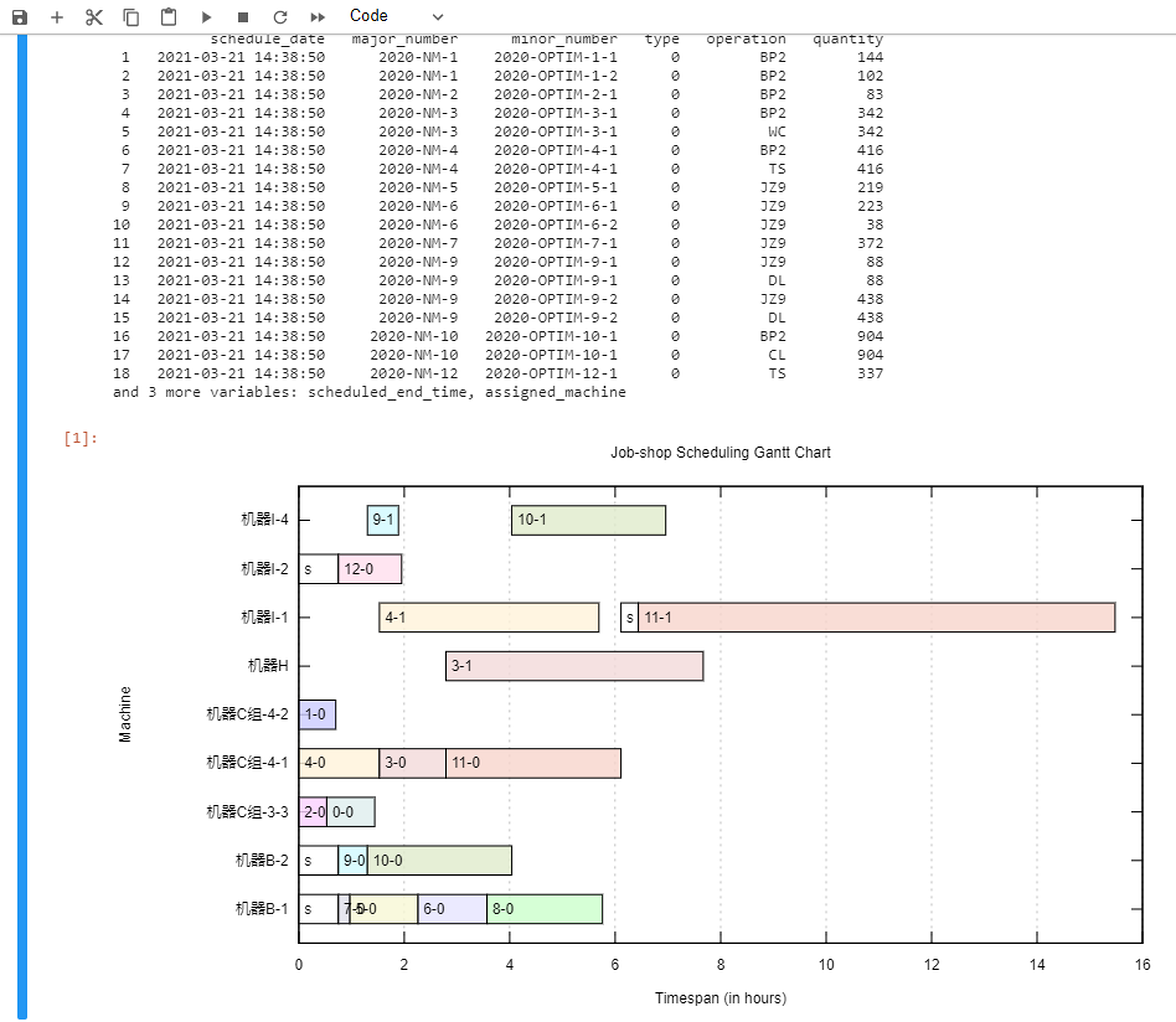Click the quantity value 337 in row 18
Screen dimensions: 1176x1022
[x=870, y=374]
